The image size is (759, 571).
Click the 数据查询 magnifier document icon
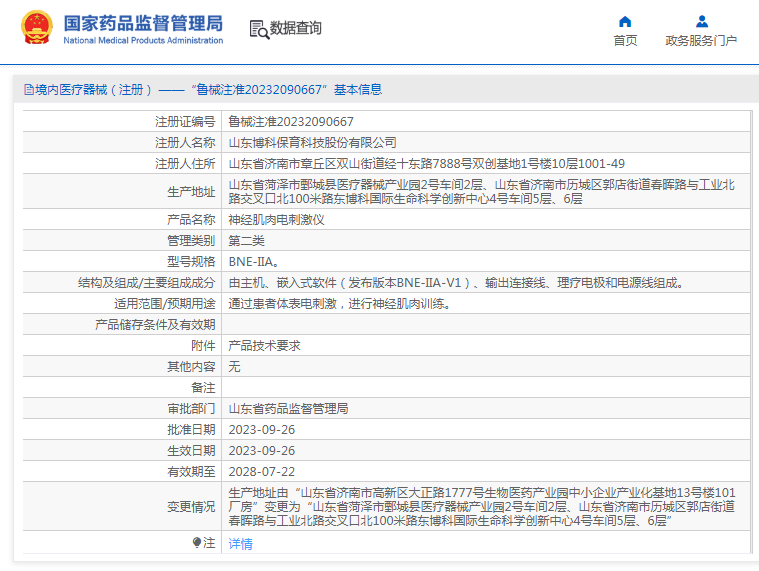[258, 29]
